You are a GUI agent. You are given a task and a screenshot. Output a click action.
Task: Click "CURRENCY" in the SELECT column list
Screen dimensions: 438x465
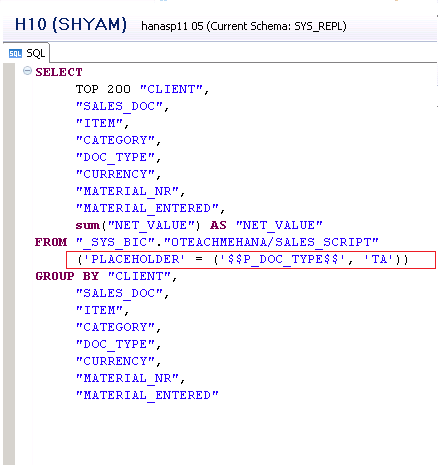pyautogui.click(x=115, y=174)
